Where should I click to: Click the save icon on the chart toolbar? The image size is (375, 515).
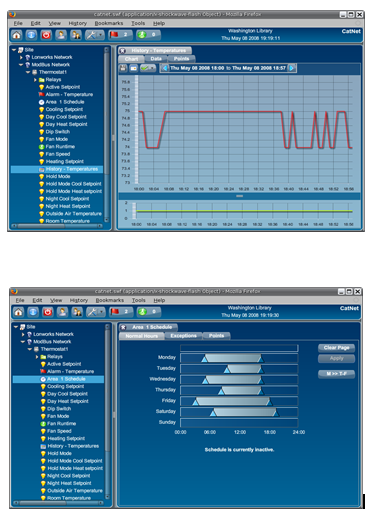123,68
